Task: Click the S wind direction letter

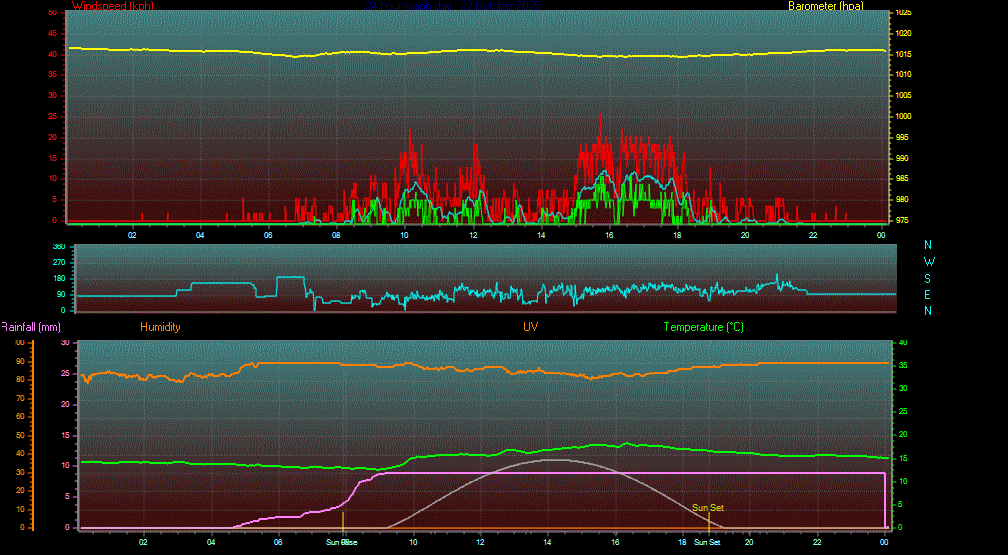Action: tap(928, 278)
